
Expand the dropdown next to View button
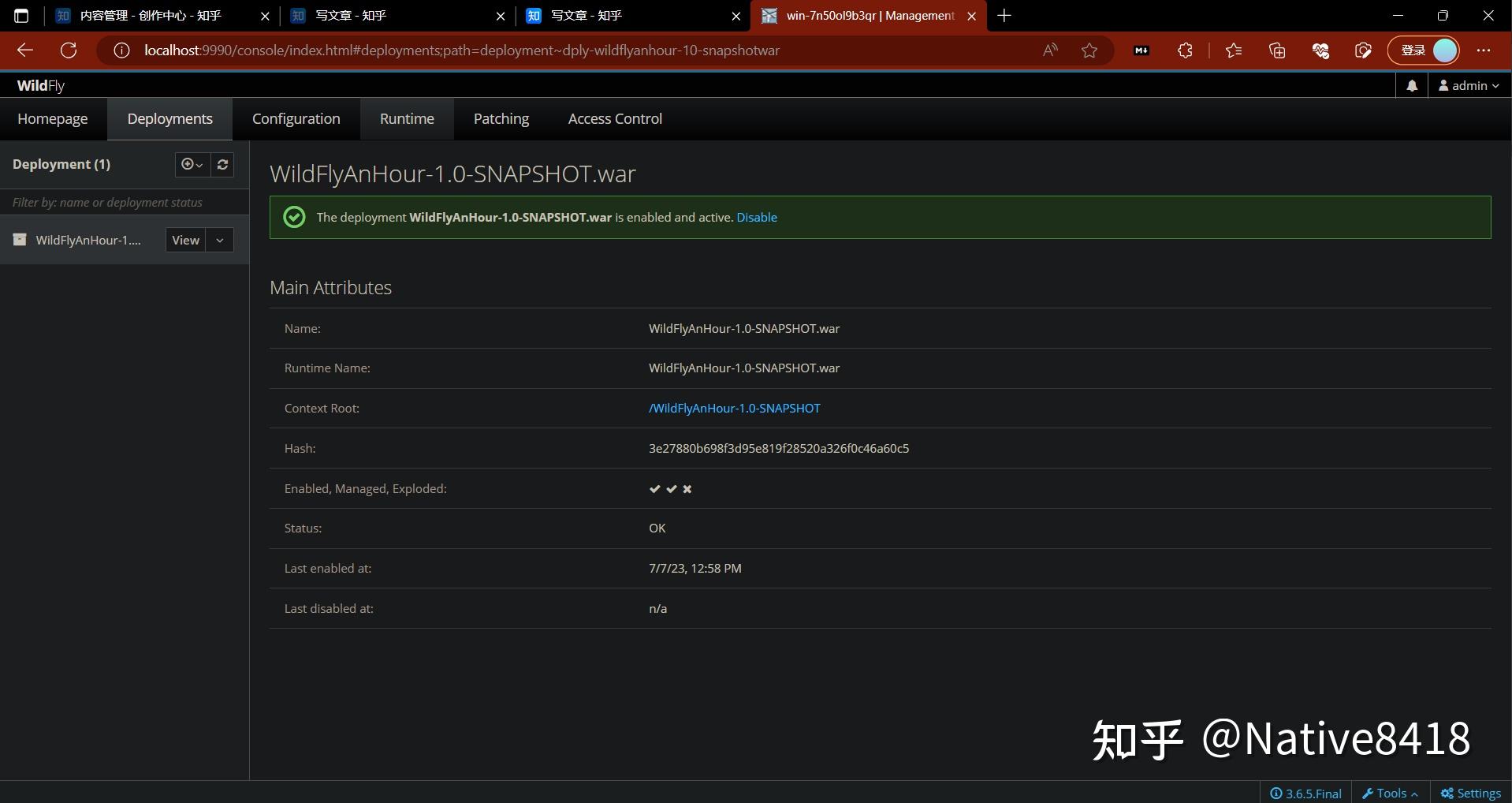click(x=220, y=241)
